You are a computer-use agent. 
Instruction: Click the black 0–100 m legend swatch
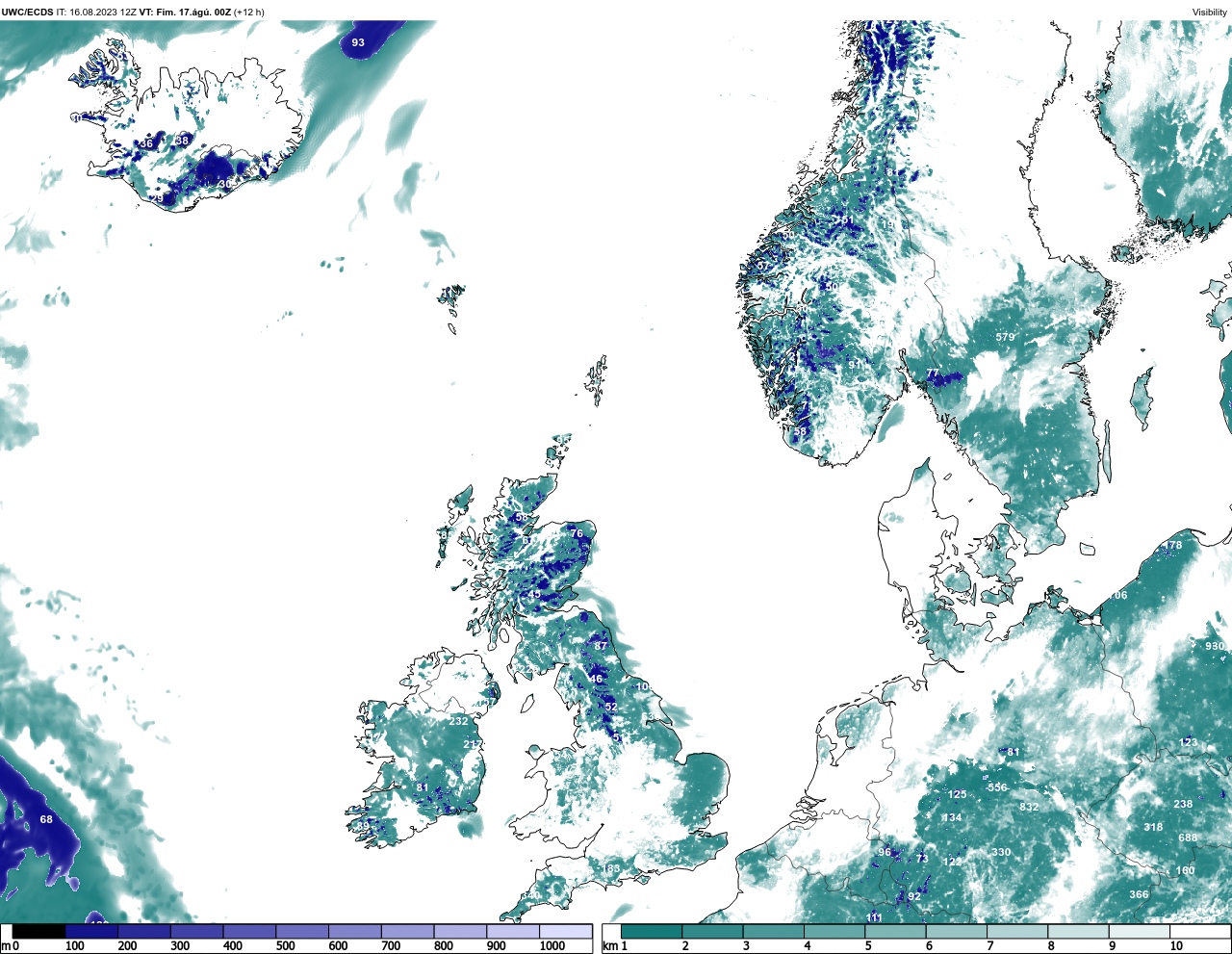click(38, 932)
